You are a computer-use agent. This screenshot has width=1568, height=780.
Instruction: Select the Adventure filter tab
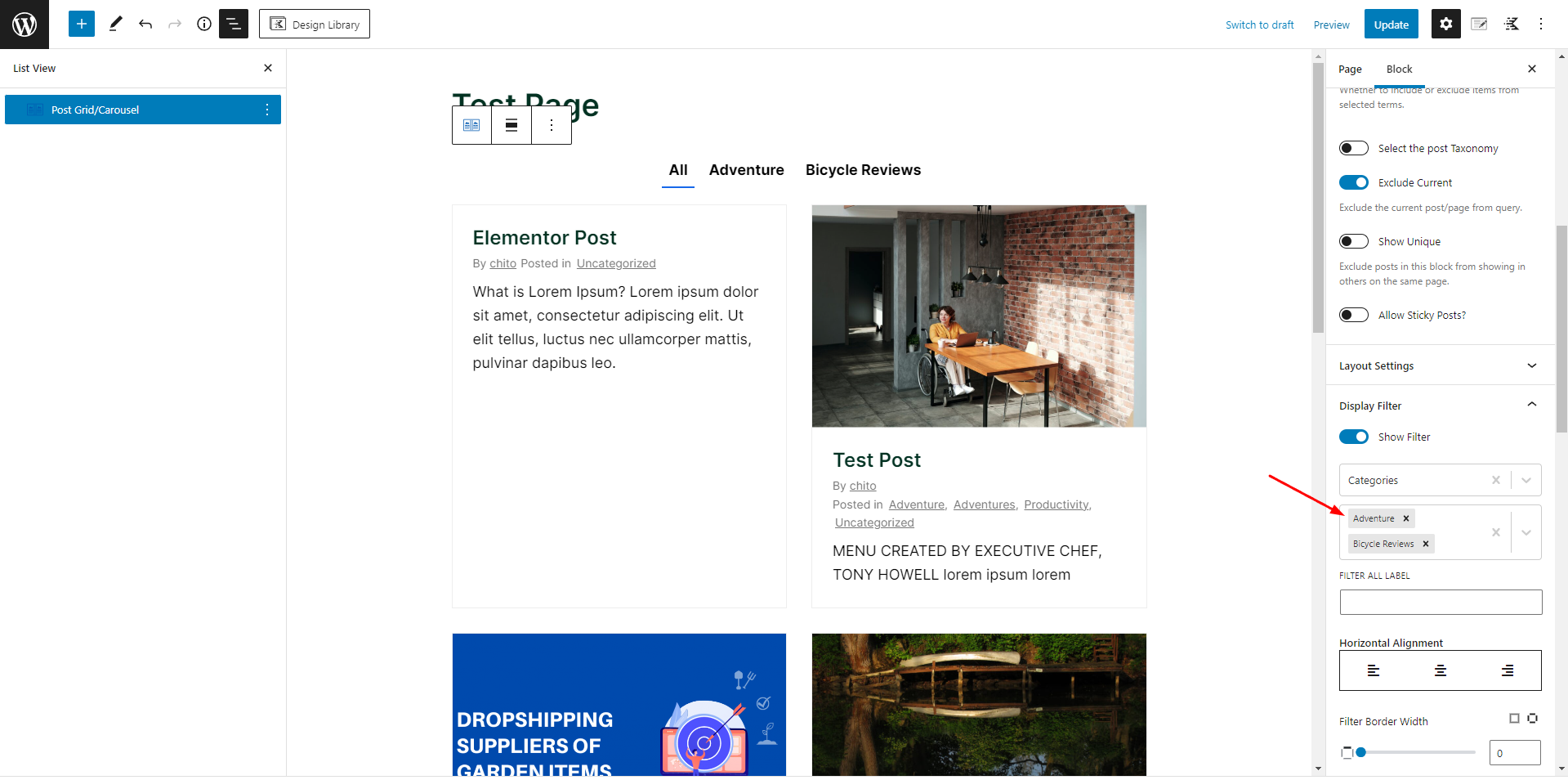[746, 170]
